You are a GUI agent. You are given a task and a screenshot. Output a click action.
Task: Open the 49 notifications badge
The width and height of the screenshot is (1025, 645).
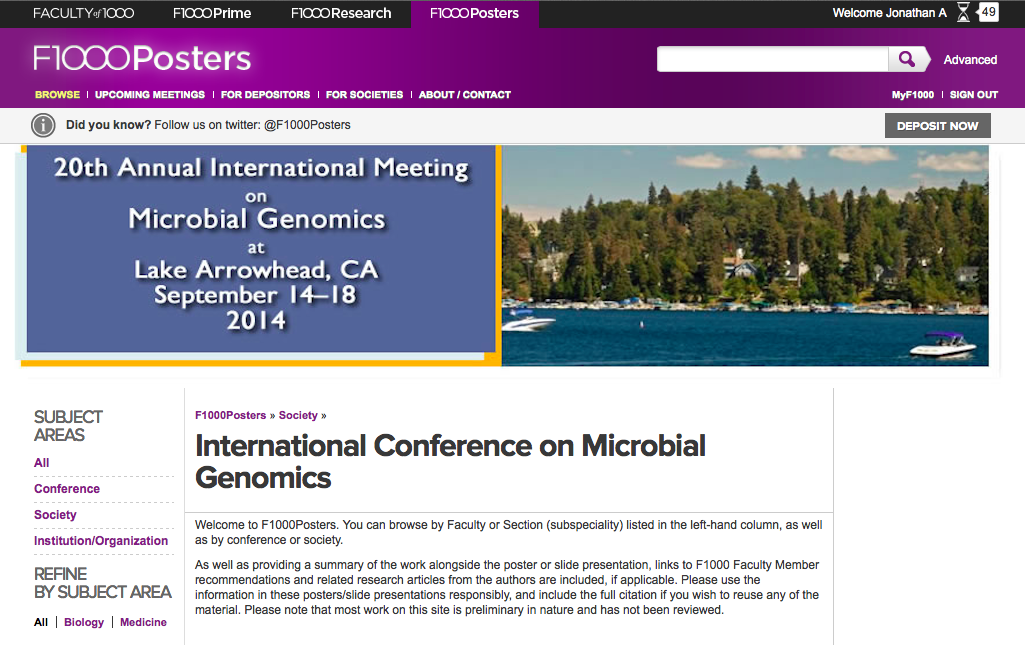pos(988,12)
